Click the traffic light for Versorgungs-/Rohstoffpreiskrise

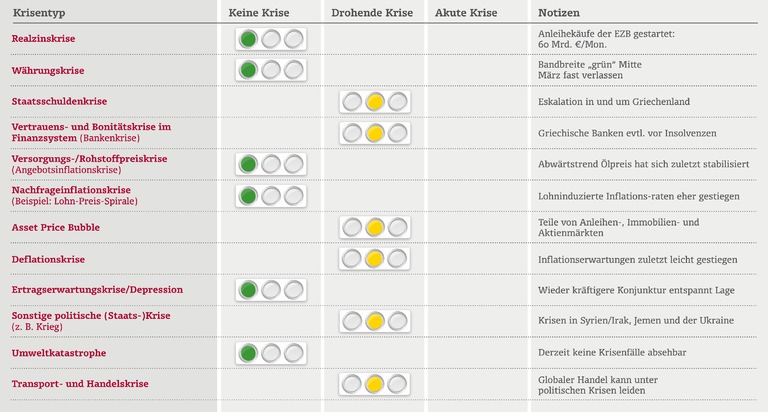[271, 164]
